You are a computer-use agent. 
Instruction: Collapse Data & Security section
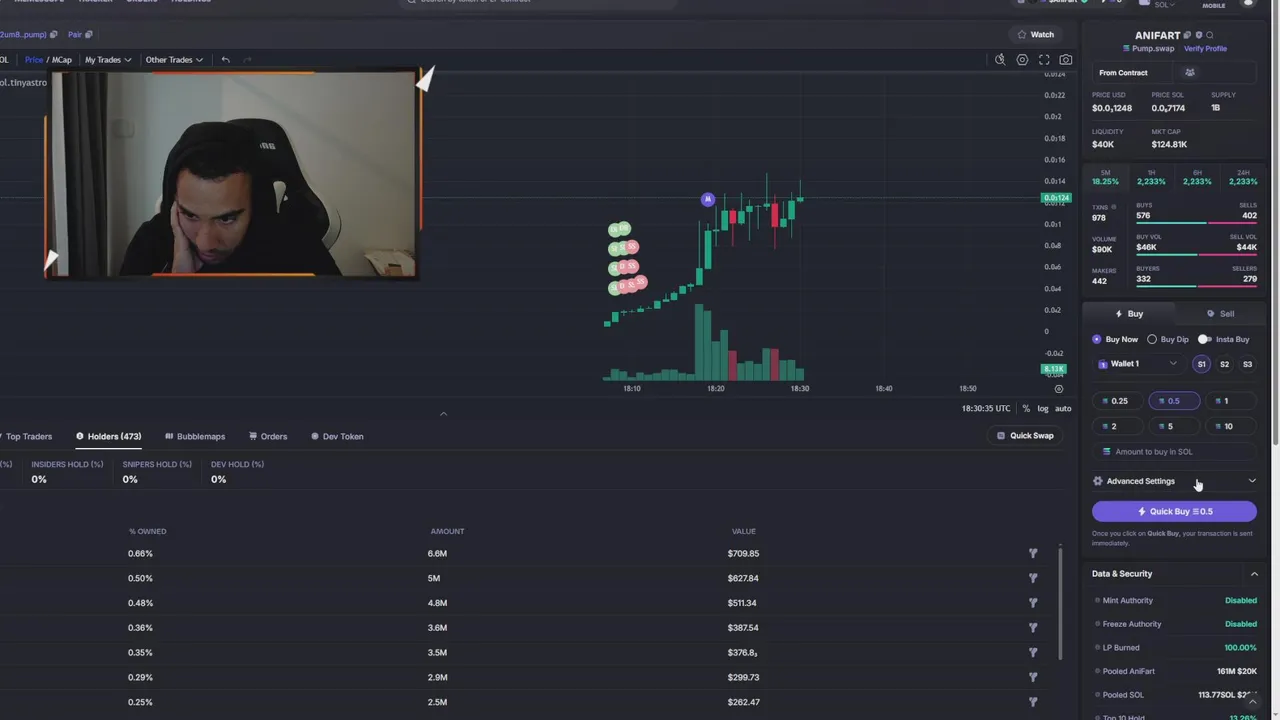tap(1254, 574)
